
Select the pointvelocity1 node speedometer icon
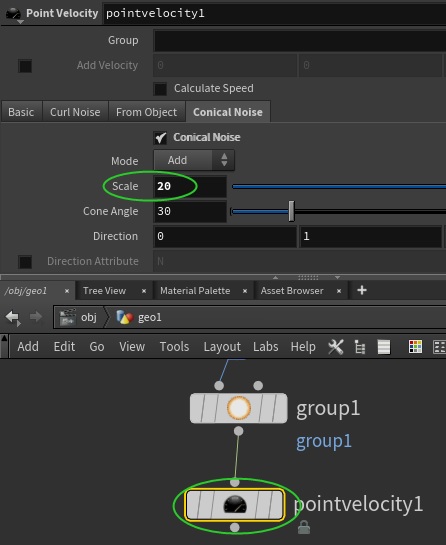[x=235, y=505]
